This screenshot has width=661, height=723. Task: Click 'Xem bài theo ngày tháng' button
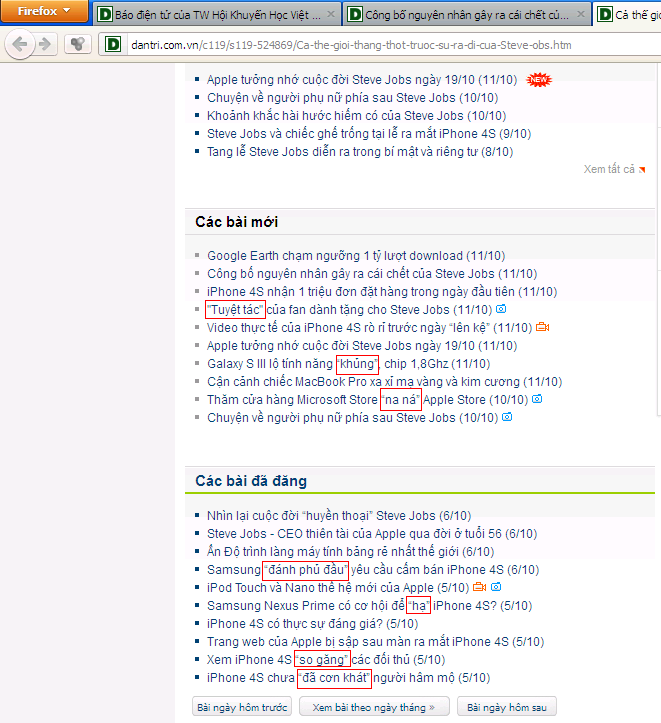[x=374, y=706]
